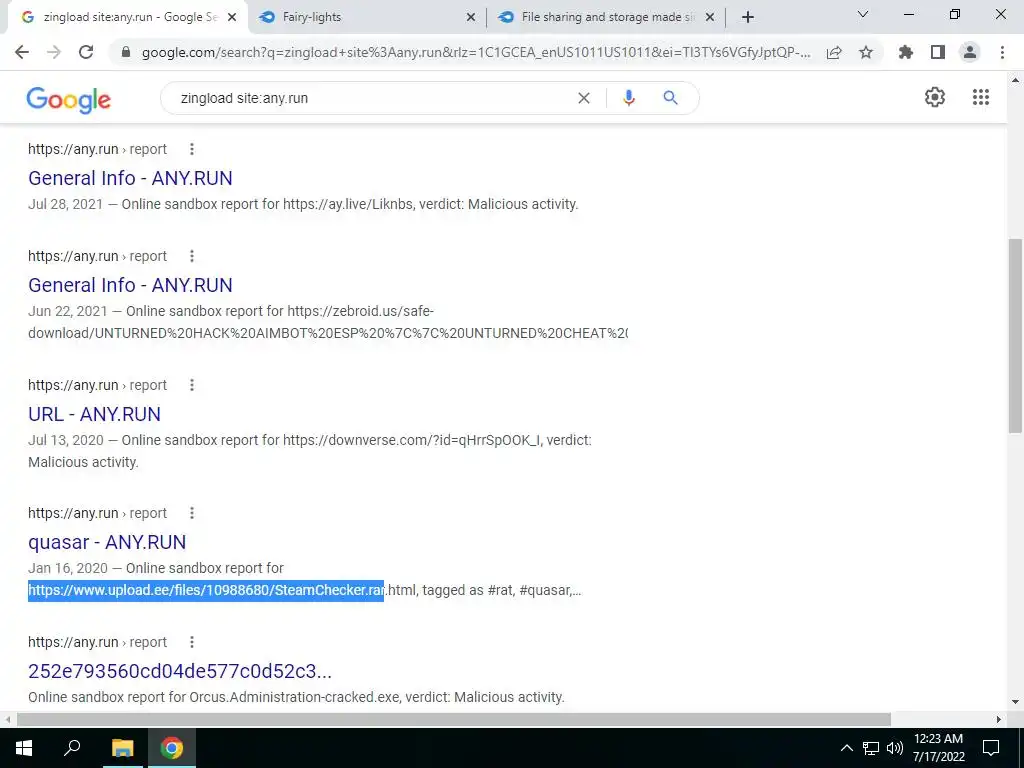
Task: Click Chrome icon in taskbar
Action: tap(172, 748)
